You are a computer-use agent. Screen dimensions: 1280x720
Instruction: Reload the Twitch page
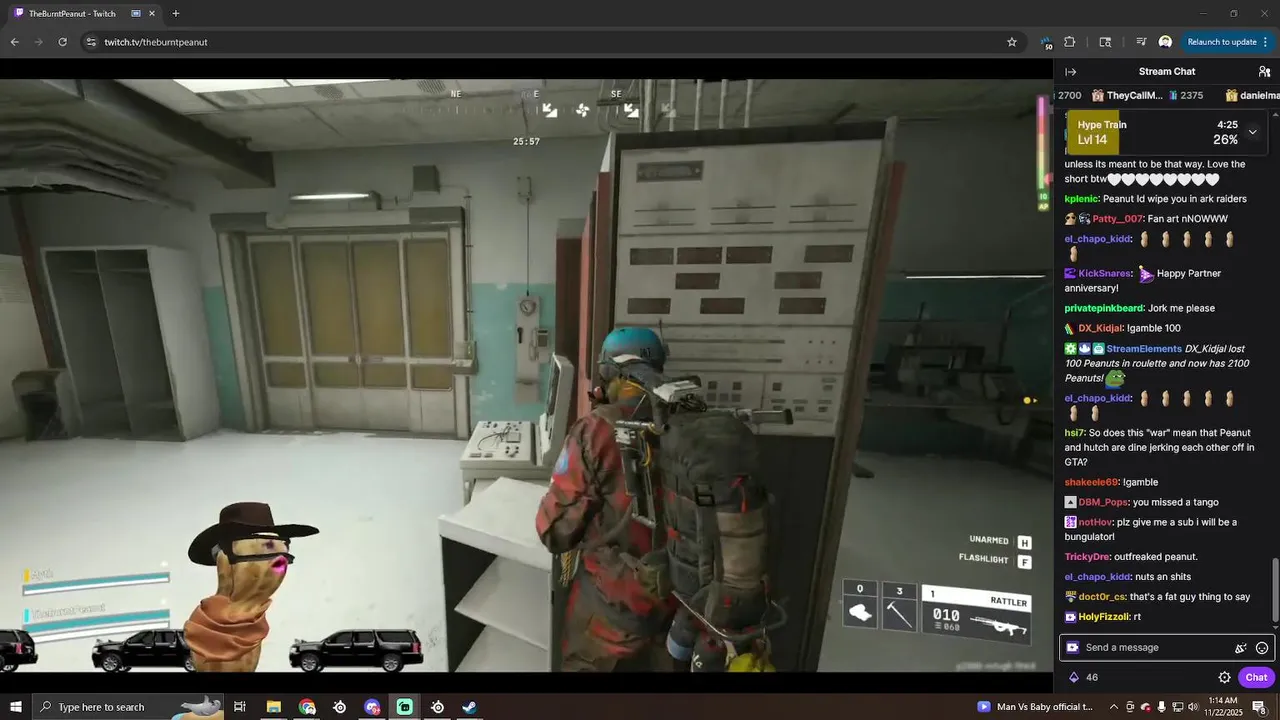[62, 42]
